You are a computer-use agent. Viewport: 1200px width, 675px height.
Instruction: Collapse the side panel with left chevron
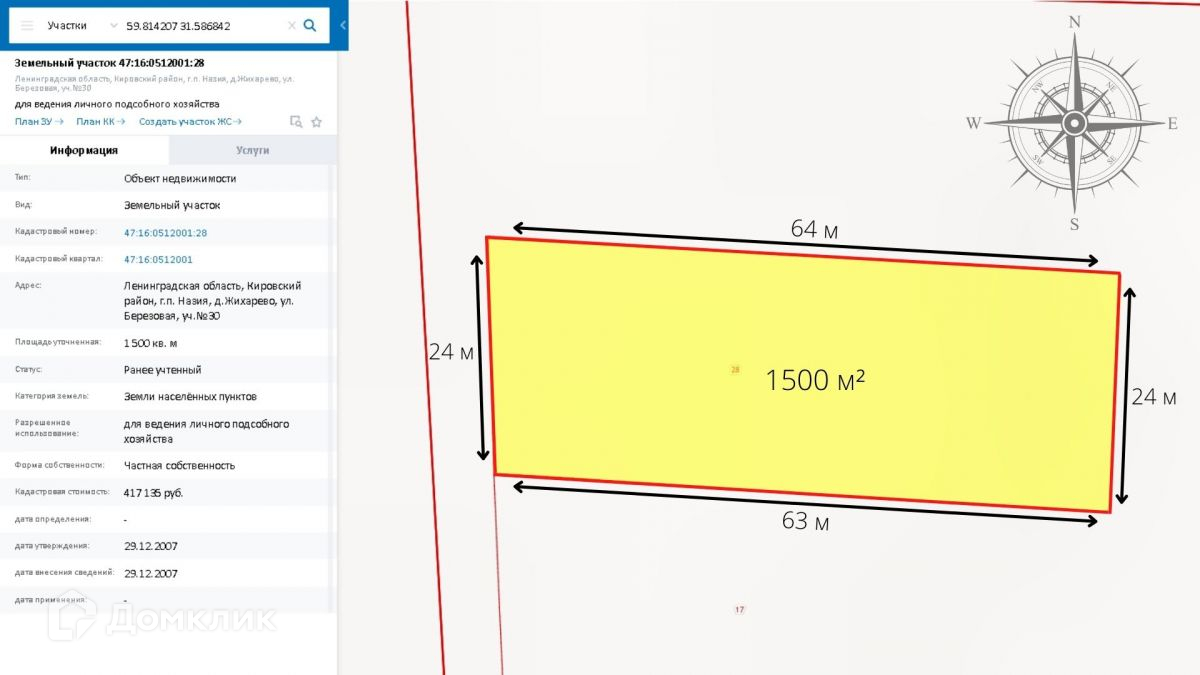tap(343, 26)
